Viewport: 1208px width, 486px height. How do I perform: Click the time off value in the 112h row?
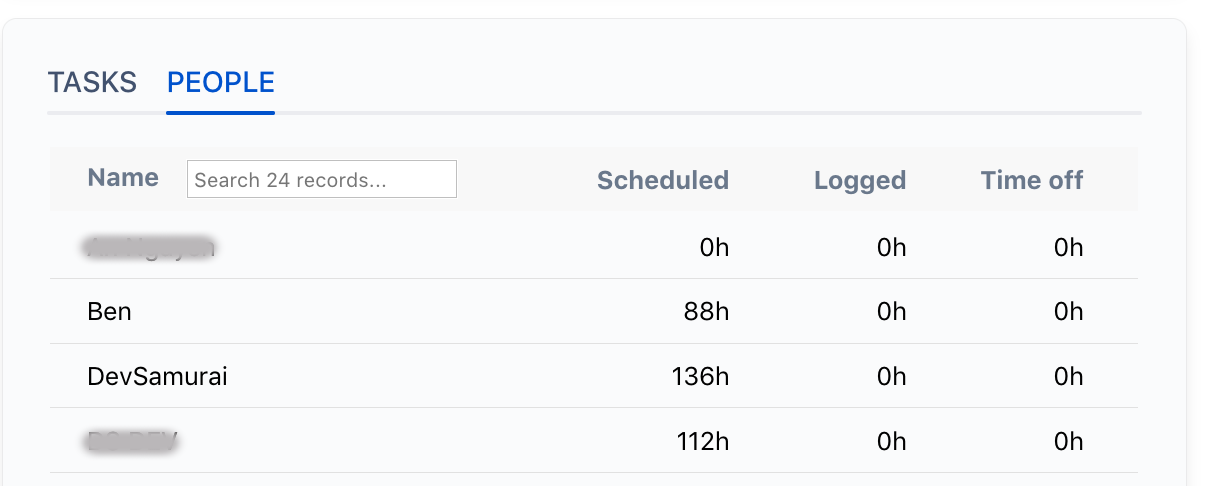(x=1068, y=441)
